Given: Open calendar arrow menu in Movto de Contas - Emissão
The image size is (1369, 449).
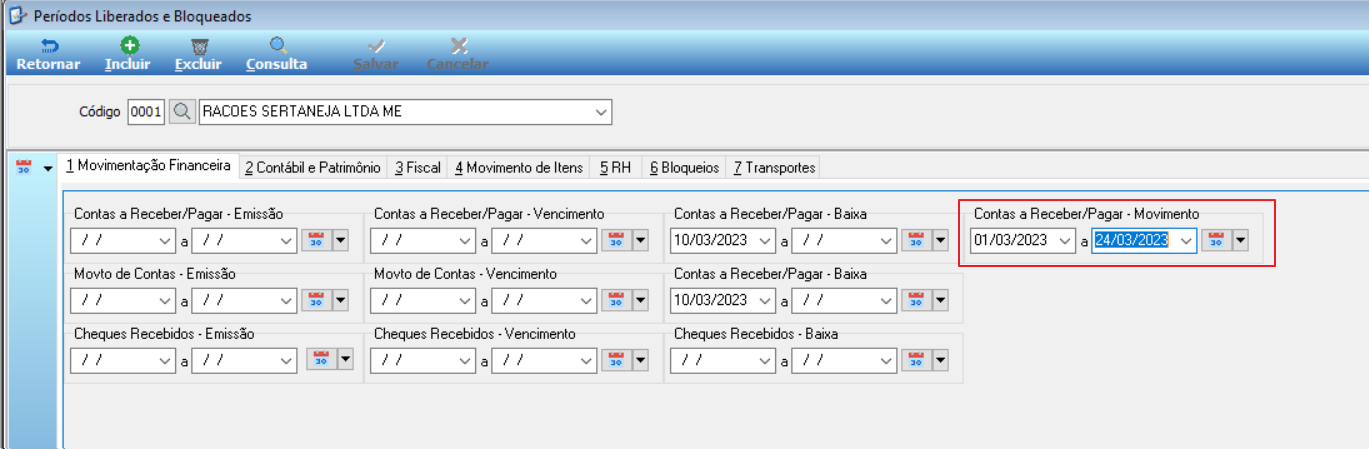Looking at the screenshot, I should (x=340, y=300).
